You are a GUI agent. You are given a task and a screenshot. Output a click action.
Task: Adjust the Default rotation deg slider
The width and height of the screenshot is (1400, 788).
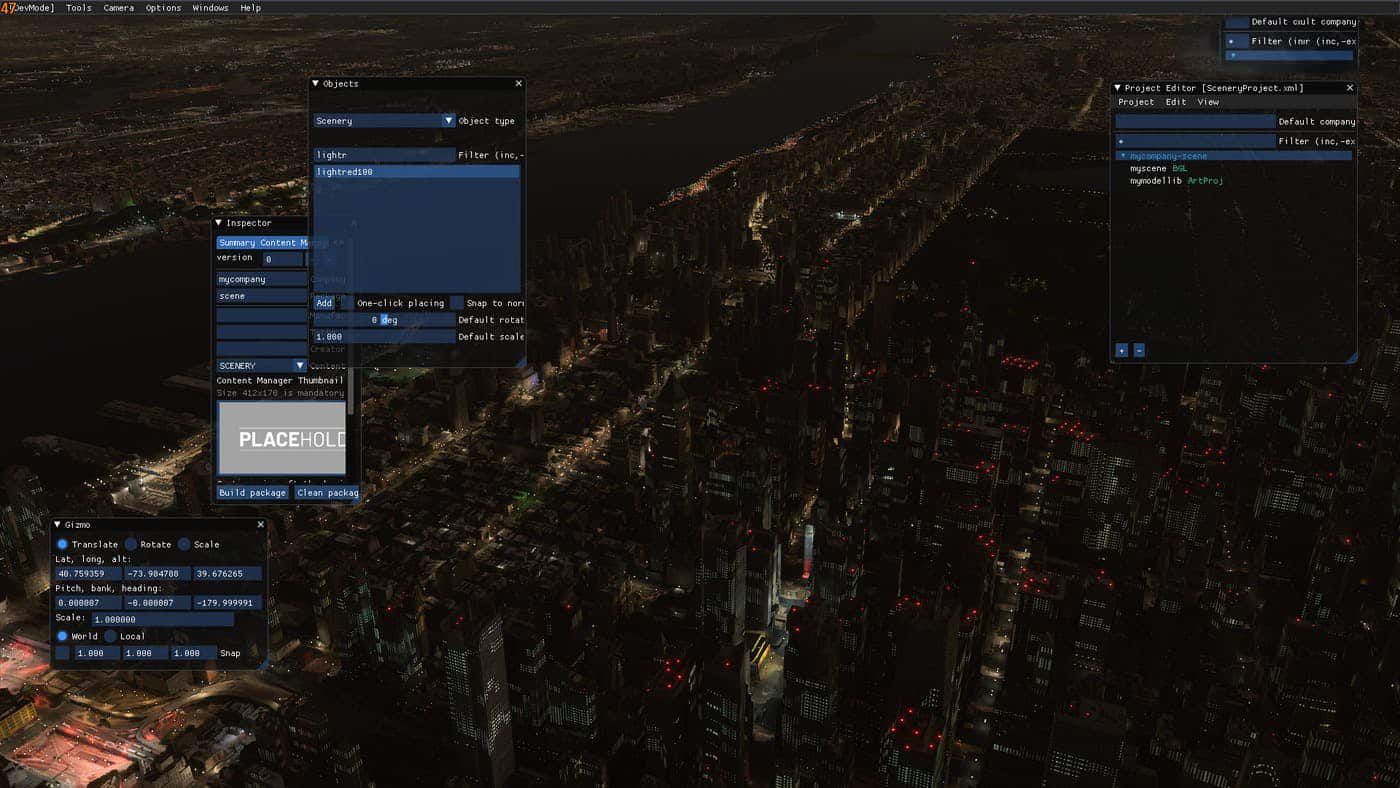(384, 320)
